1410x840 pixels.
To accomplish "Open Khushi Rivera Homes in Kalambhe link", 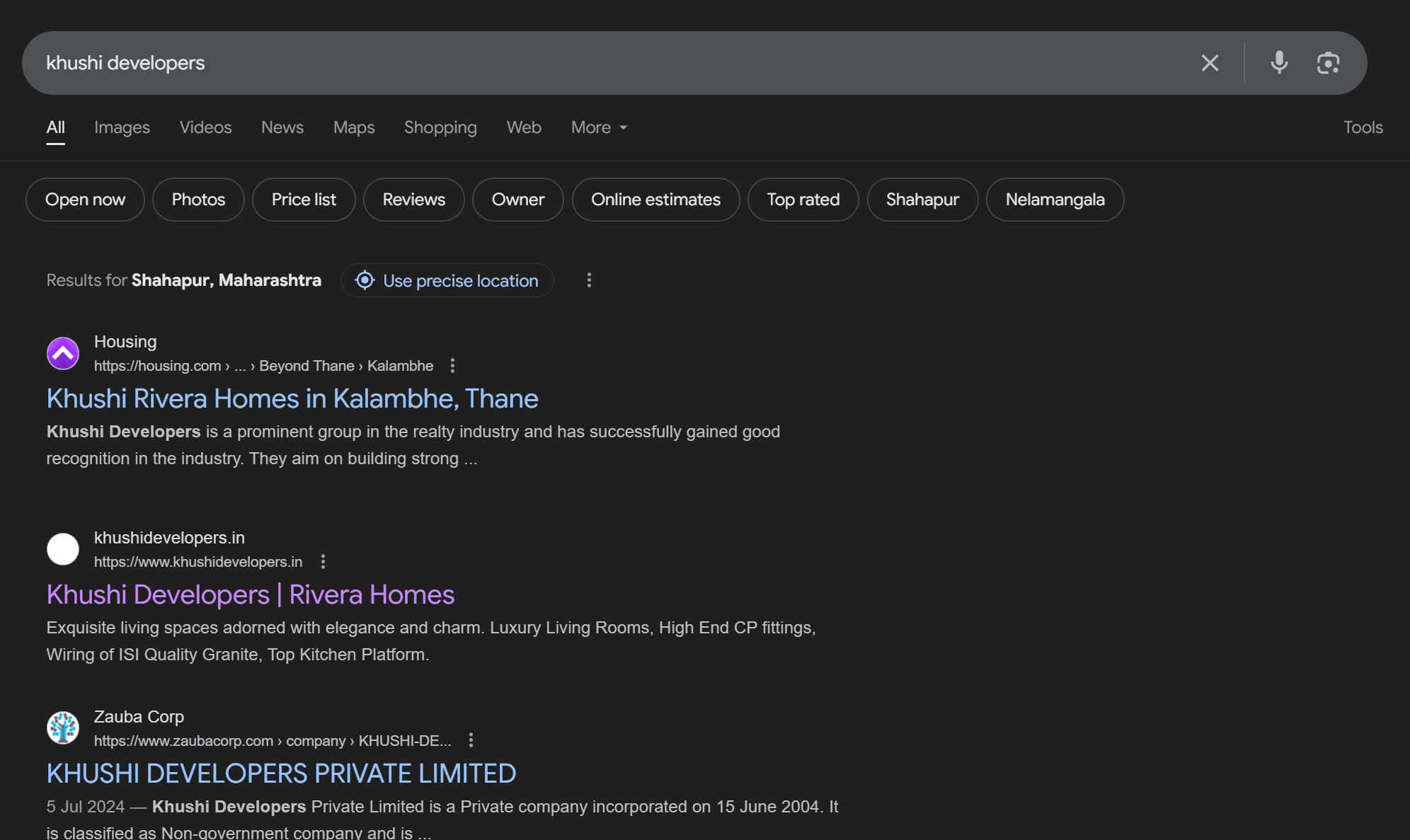I will click(x=292, y=399).
